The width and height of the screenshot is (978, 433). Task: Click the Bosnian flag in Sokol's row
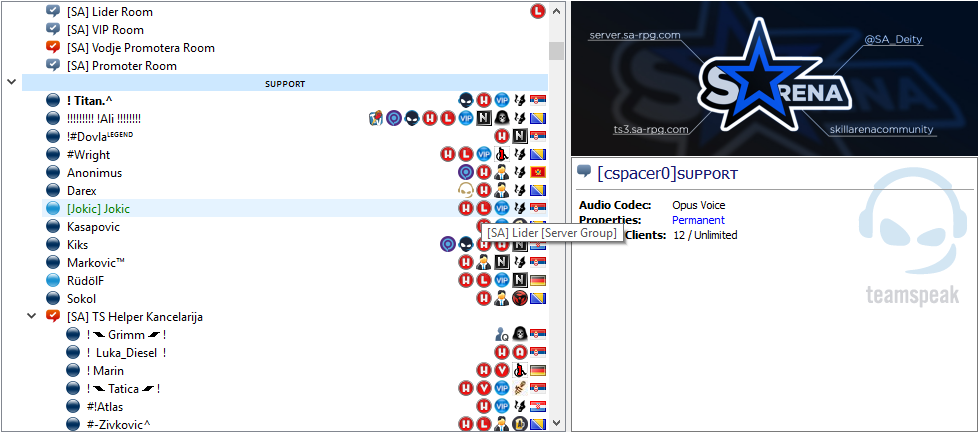click(x=538, y=299)
